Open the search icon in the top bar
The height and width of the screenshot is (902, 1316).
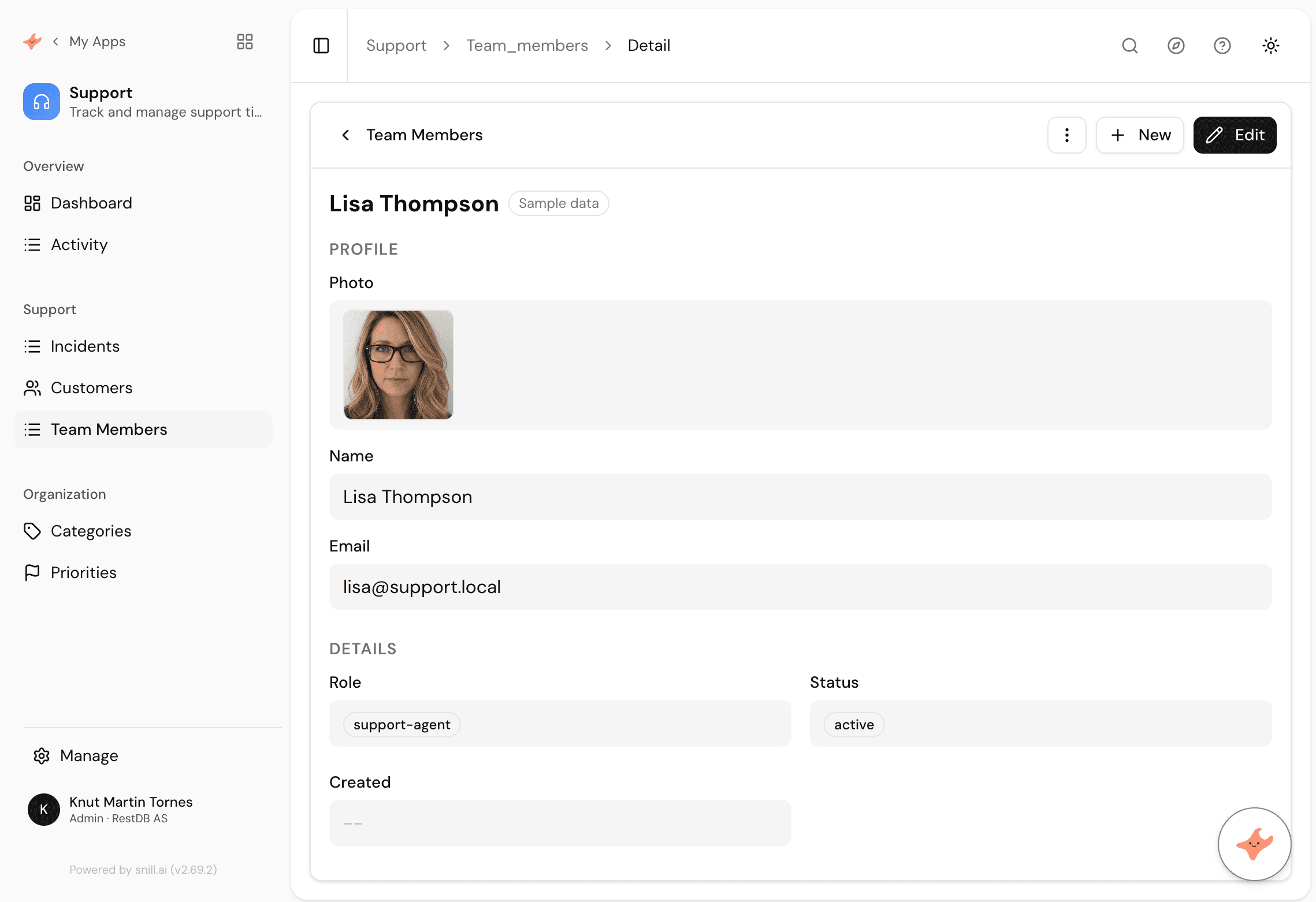point(1130,46)
